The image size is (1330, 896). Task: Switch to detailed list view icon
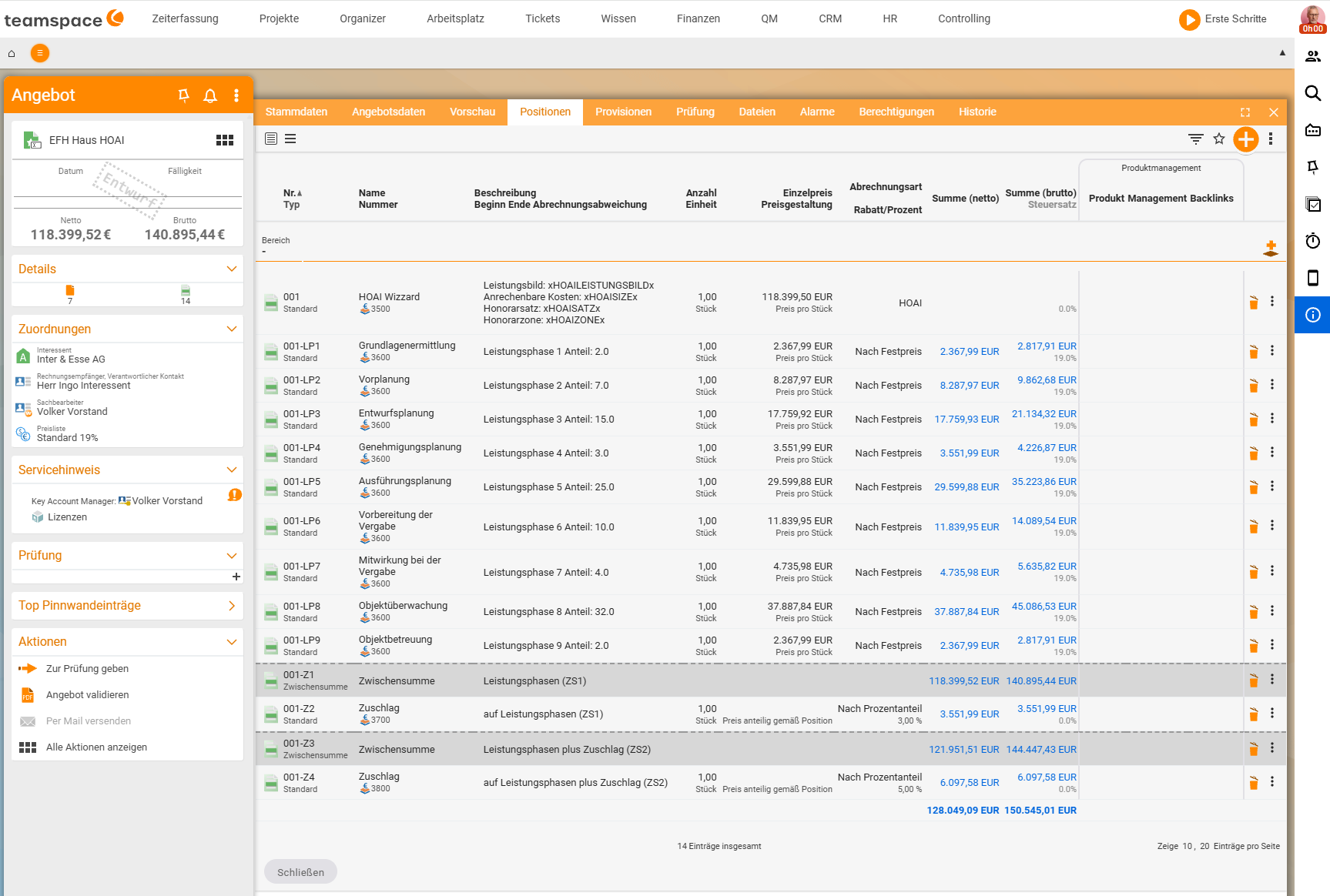pyautogui.click(x=271, y=139)
